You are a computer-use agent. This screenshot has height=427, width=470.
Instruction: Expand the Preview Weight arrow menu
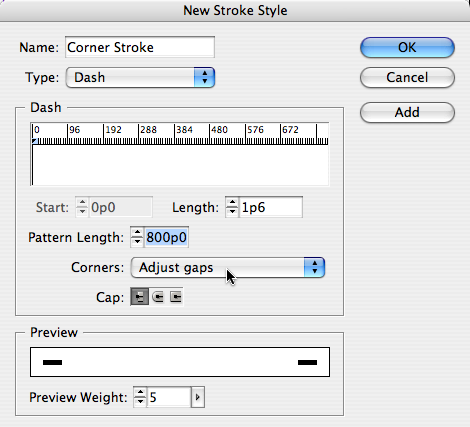(x=198, y=397)
